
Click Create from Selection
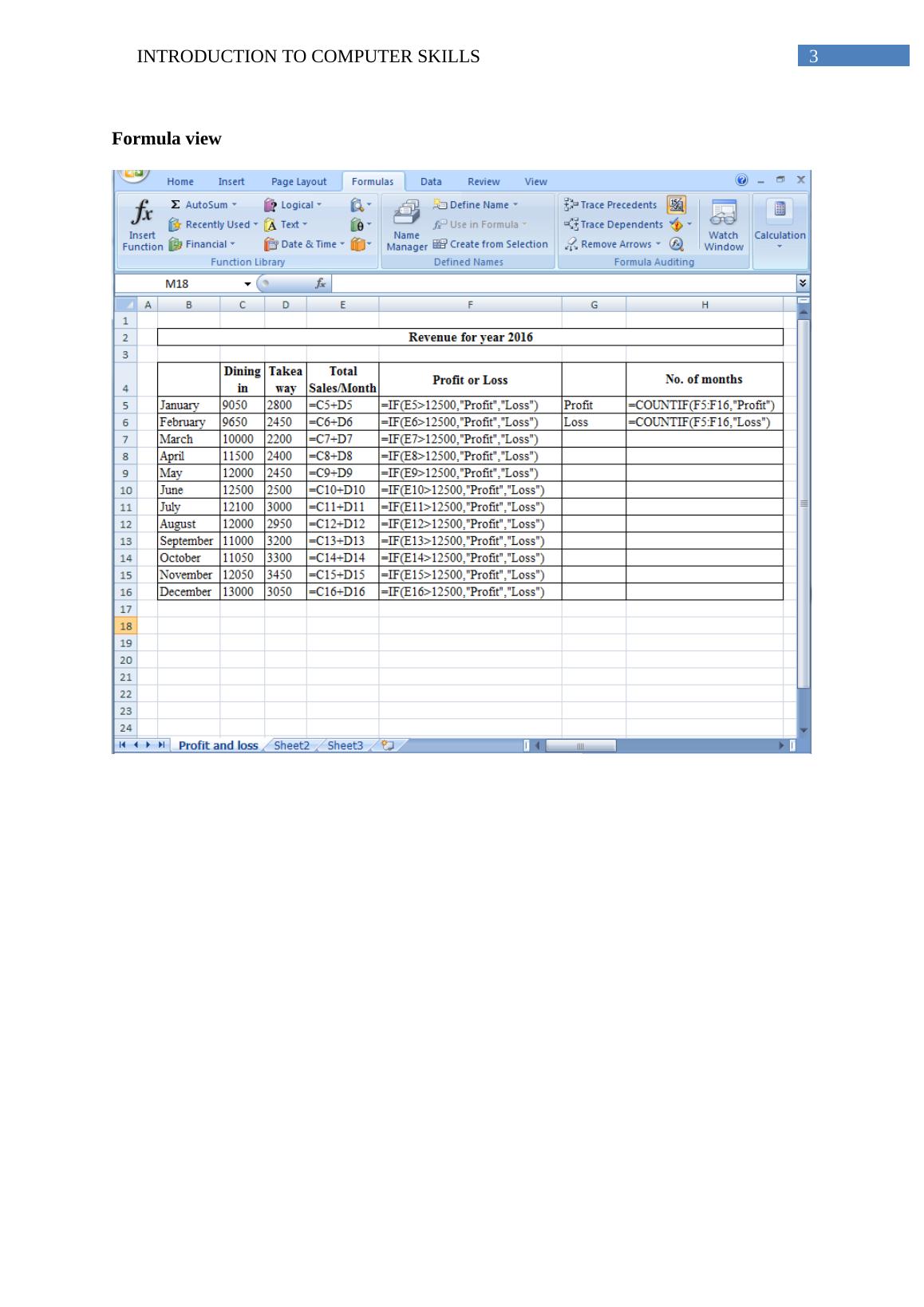tap(491, 244)
